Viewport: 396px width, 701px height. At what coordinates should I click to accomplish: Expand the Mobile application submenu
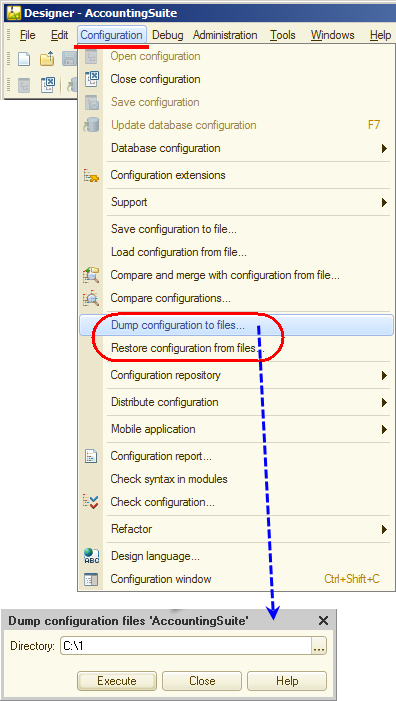(x=384, y=430)
